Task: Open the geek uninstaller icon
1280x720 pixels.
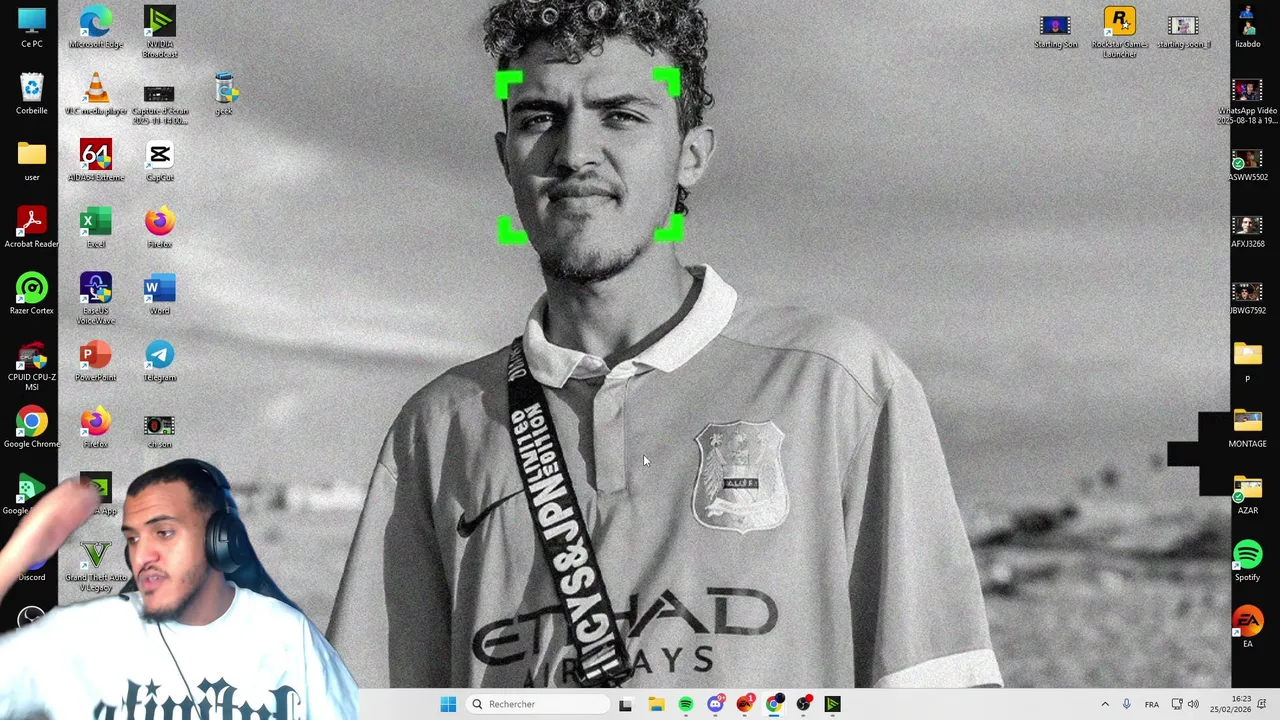Action: 224,94
